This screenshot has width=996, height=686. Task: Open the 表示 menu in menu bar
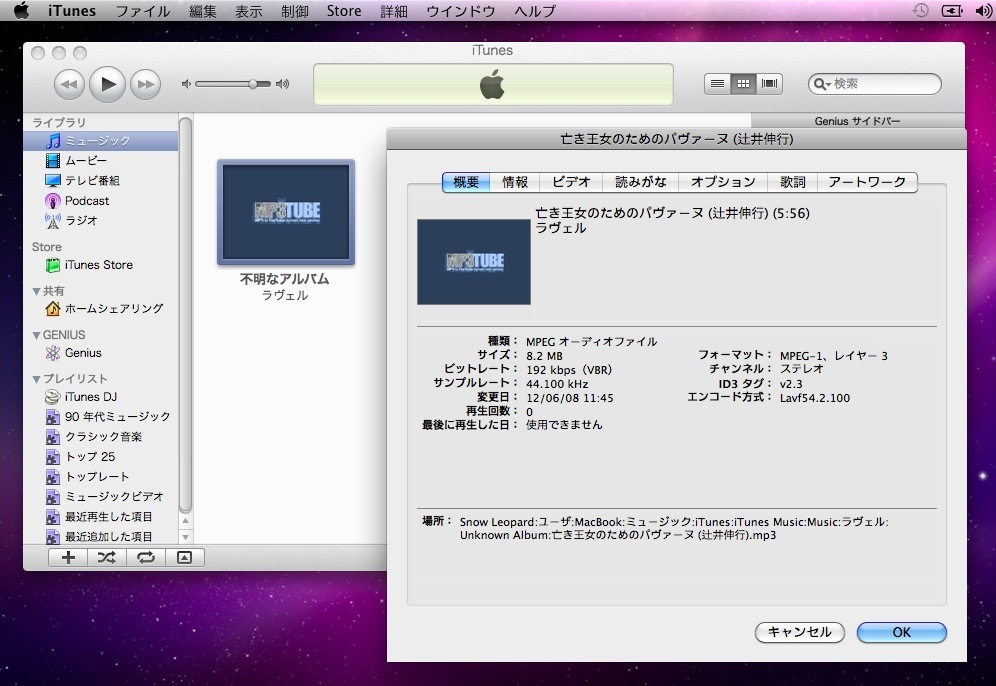pyautogui.click(x=249, y=11)
